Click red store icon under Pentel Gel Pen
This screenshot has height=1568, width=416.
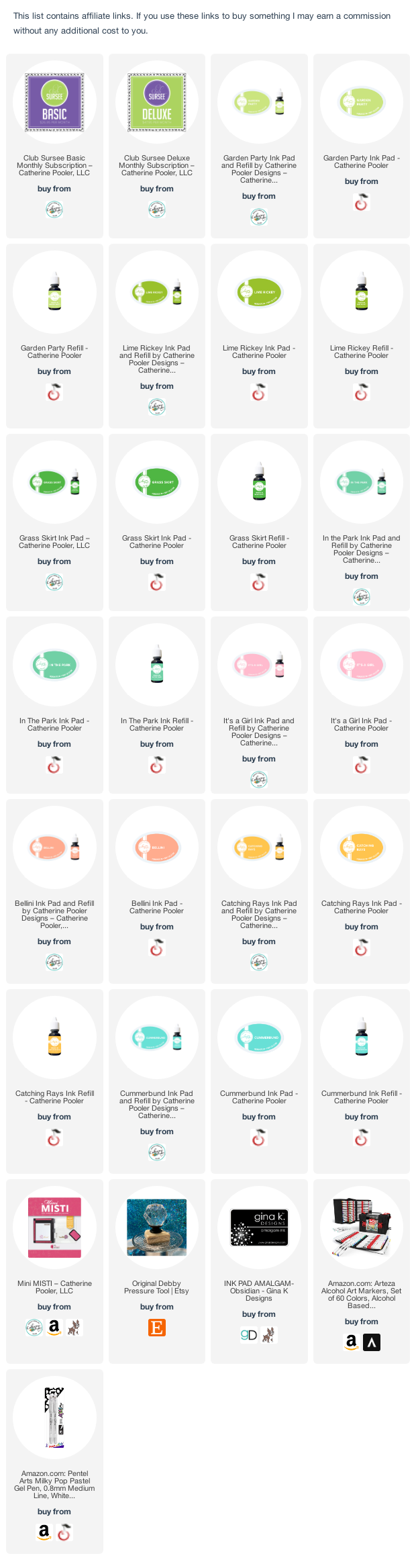point(64,1532)
